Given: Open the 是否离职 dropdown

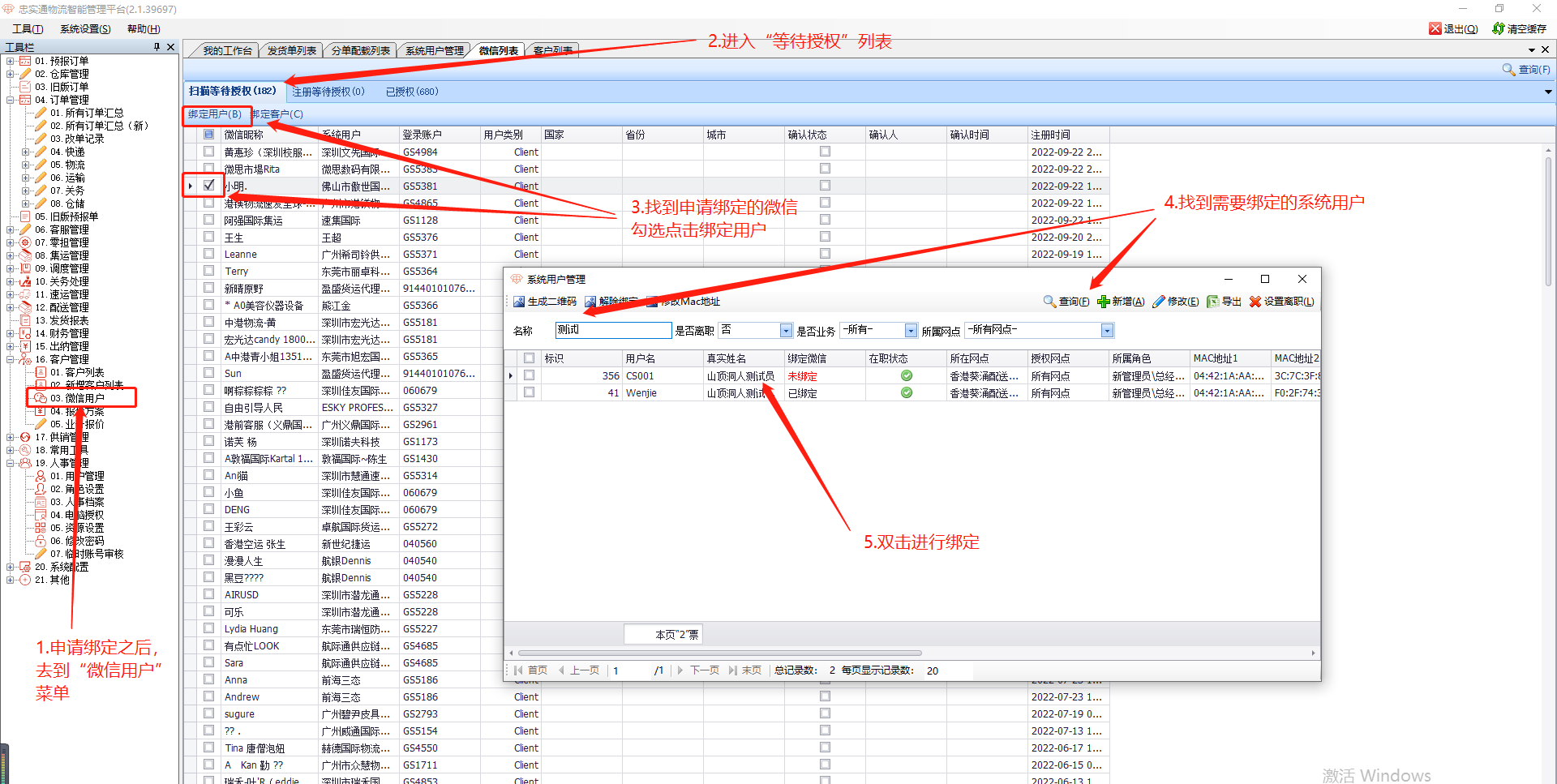Looking at the screenshot, I should click(x=785, y=331).
